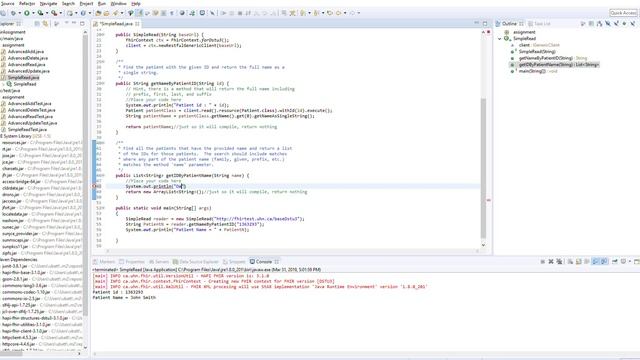Screen dimensions: 640x360
Task: Open dropdown arrow next to Run button
Action: click(x=33, y=13)
